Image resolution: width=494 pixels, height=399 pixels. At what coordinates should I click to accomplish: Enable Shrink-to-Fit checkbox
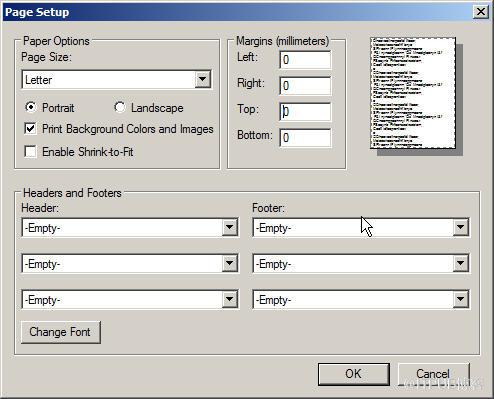[x=30, y=152]
